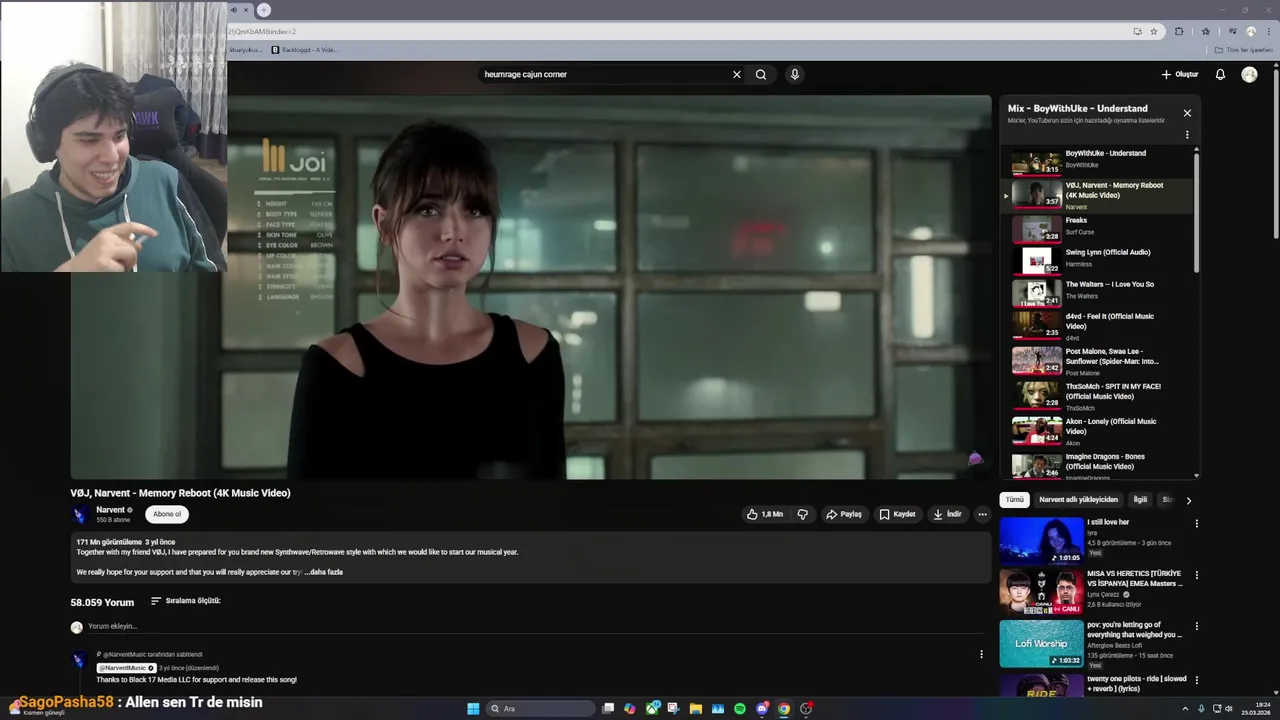Open the Narvent channel avatar
Screen dimensions: 1280x720
click(80, 514)
